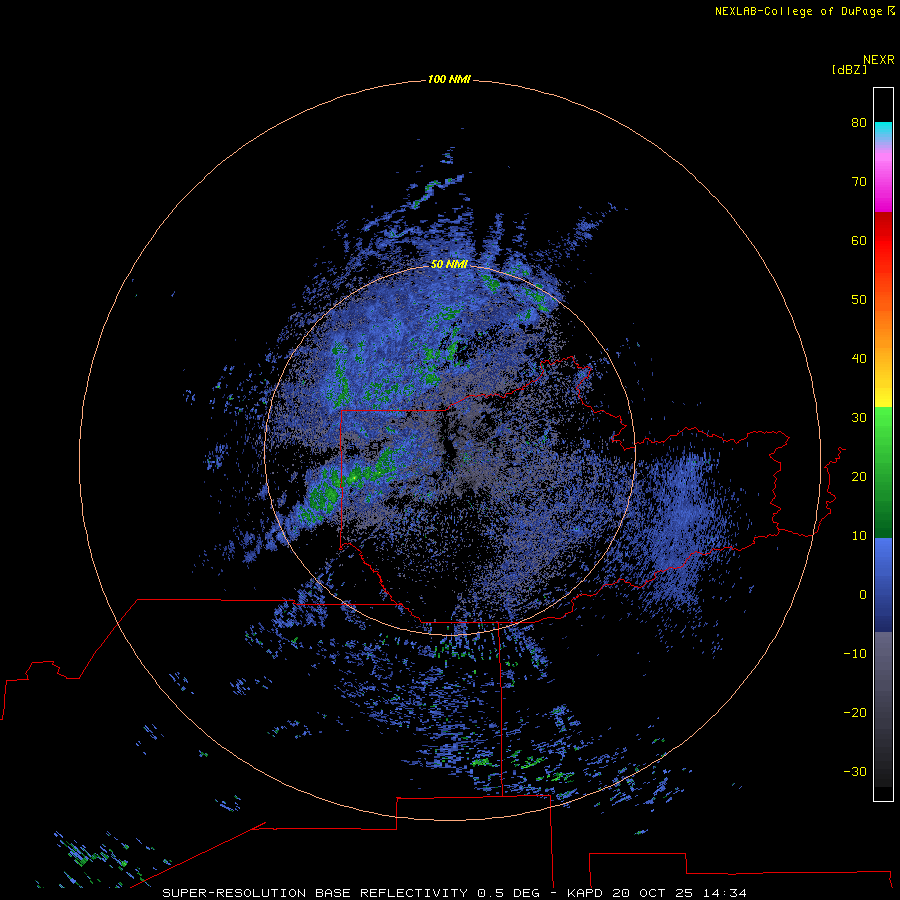Click the 30 dBZ scale value
900x900 pixels.
[859, 417]
